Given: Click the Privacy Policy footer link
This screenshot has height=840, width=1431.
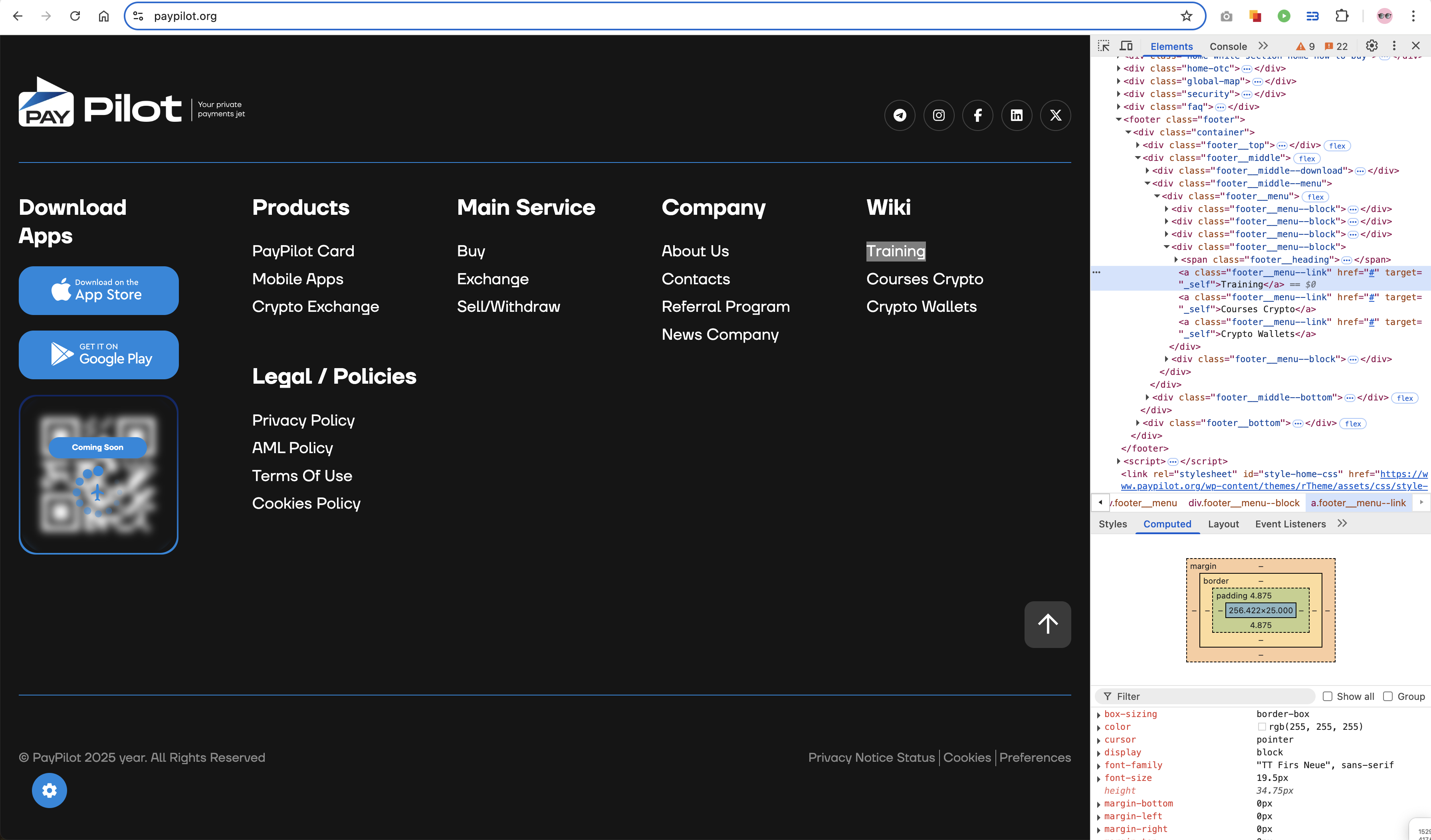Looking at the screenshot, I should [x=303, y=420].
